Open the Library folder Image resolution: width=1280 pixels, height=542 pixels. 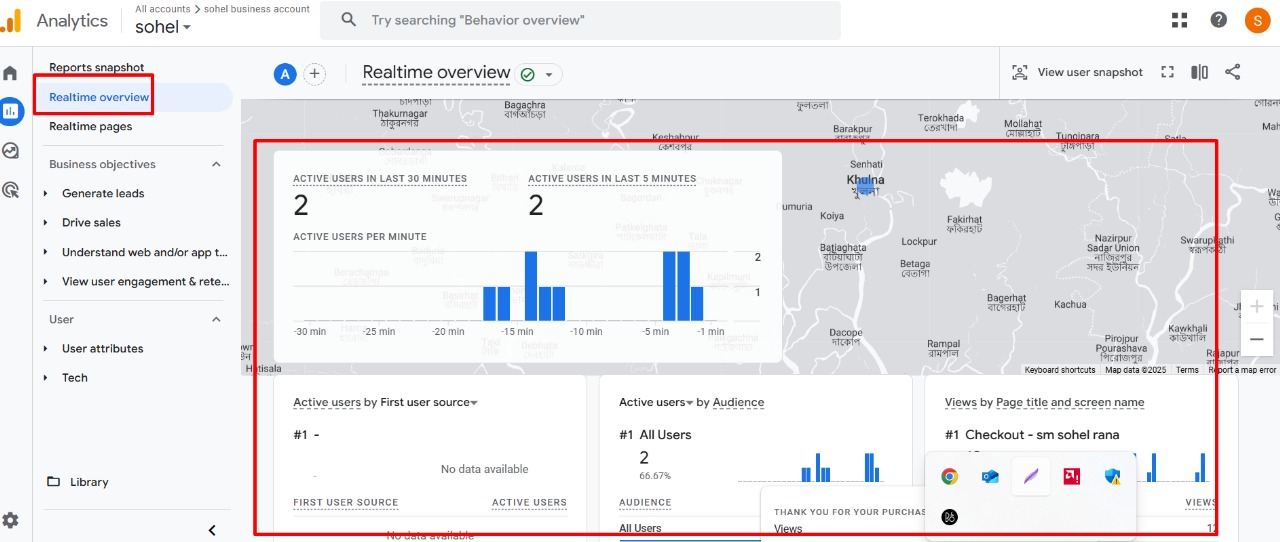(x=78, y=482)
